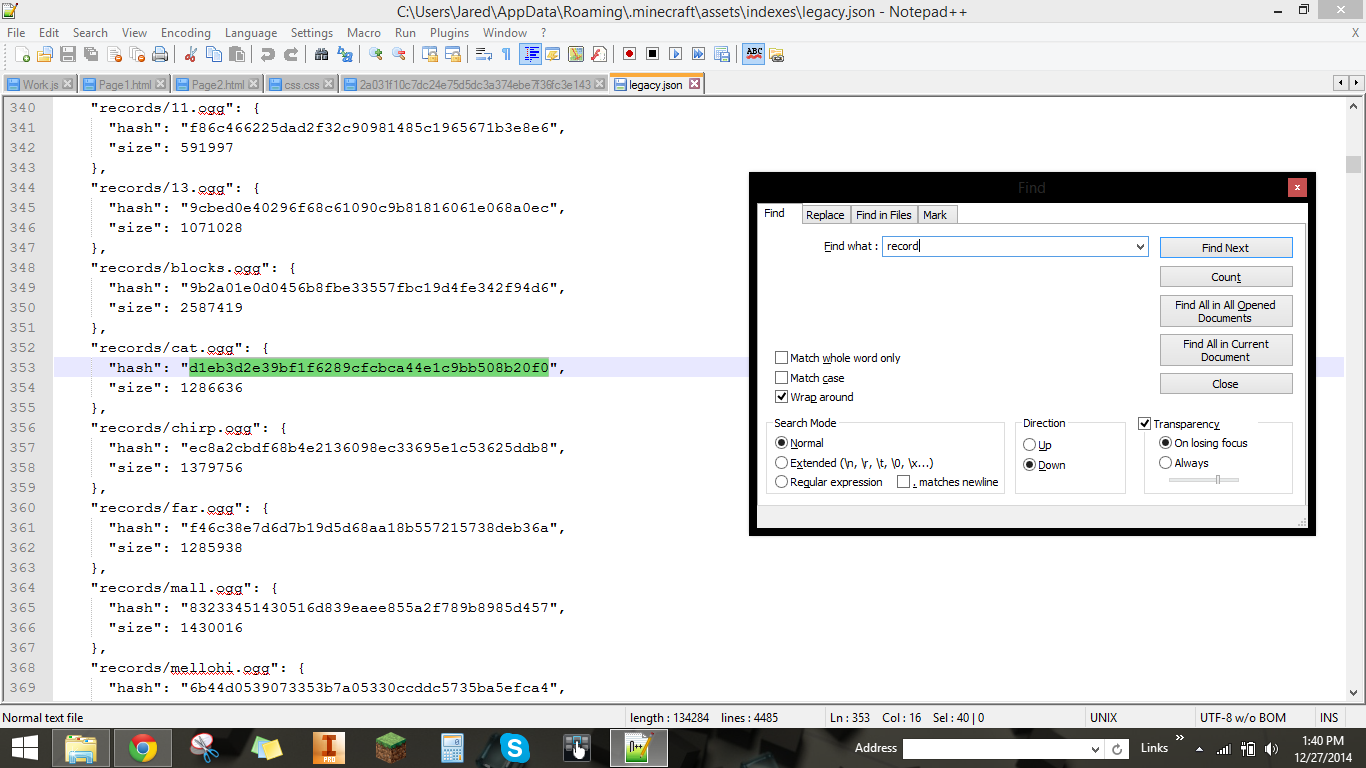The image size is (1366, 768).
Task: Print the document using the printer icon
Action: tap(160, 54)
